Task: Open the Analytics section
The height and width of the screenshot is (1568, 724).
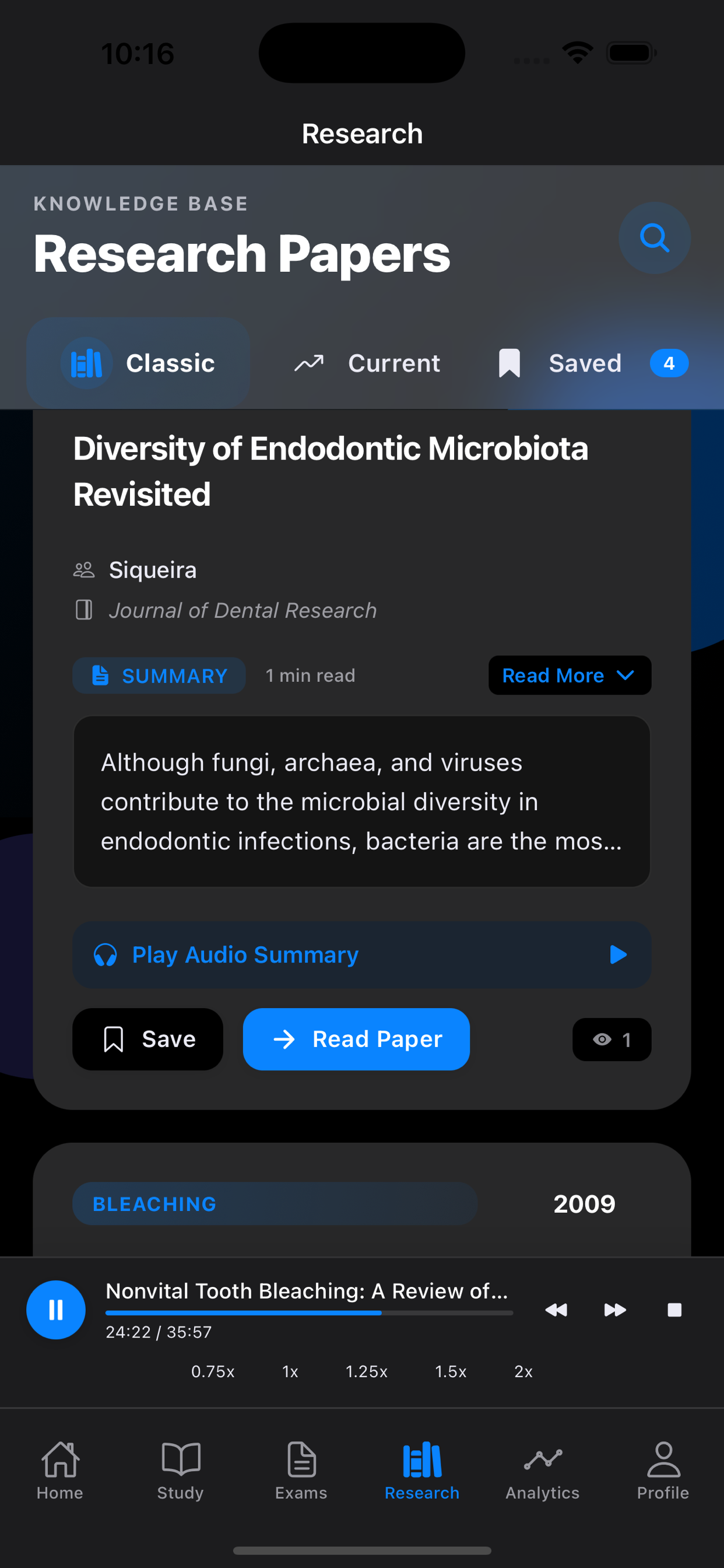Action: [542, 1469]
